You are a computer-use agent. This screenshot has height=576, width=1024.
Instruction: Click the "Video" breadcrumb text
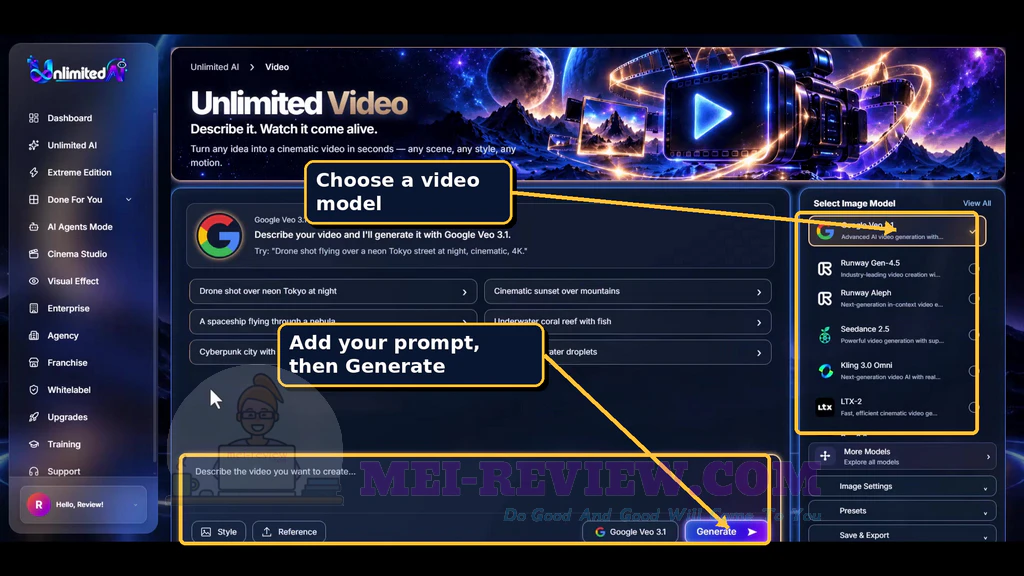[277, 67]
